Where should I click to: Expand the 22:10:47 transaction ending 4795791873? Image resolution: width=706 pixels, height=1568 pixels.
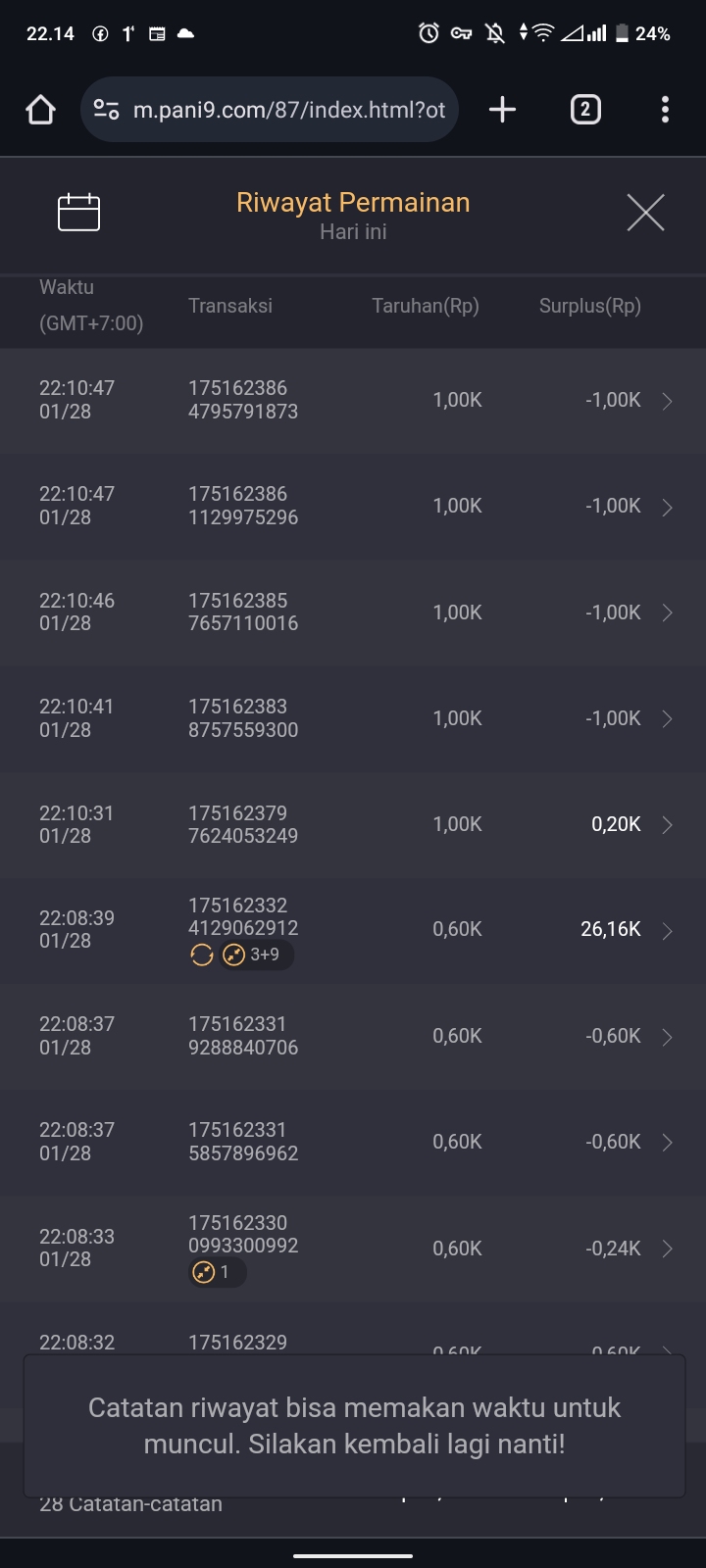pos(667,401)
